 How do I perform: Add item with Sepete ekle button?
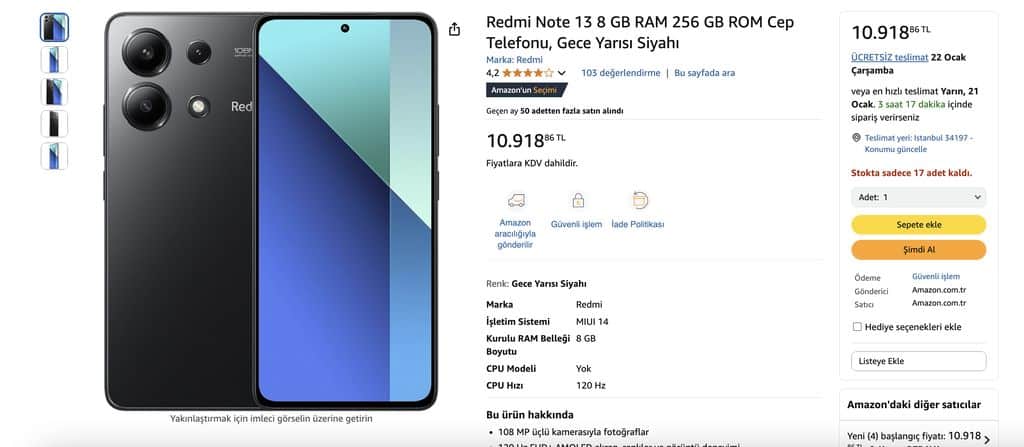pyautogui.click(x=918, y=225)
